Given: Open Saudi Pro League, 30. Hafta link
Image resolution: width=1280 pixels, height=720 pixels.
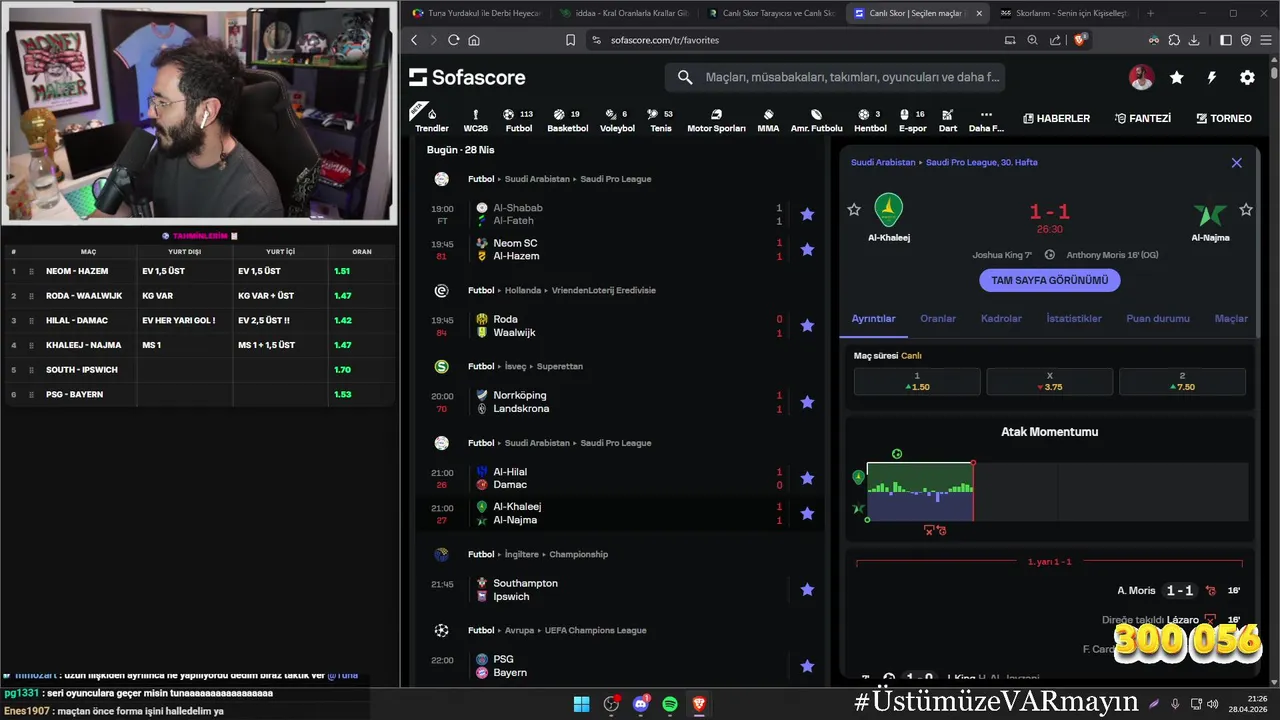Looking at the screenshot, I should 981,162.
